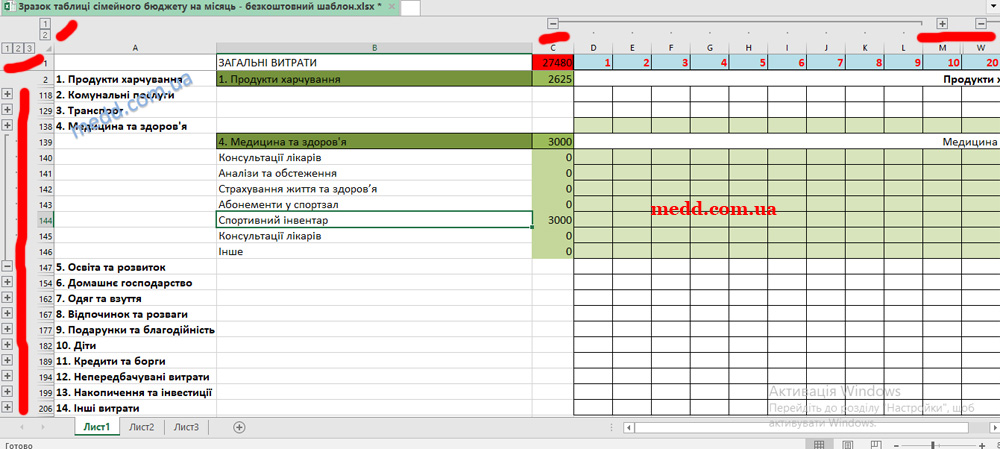
Task: Switch to the Лист1 sheet tab
Action: coord(97,427)
